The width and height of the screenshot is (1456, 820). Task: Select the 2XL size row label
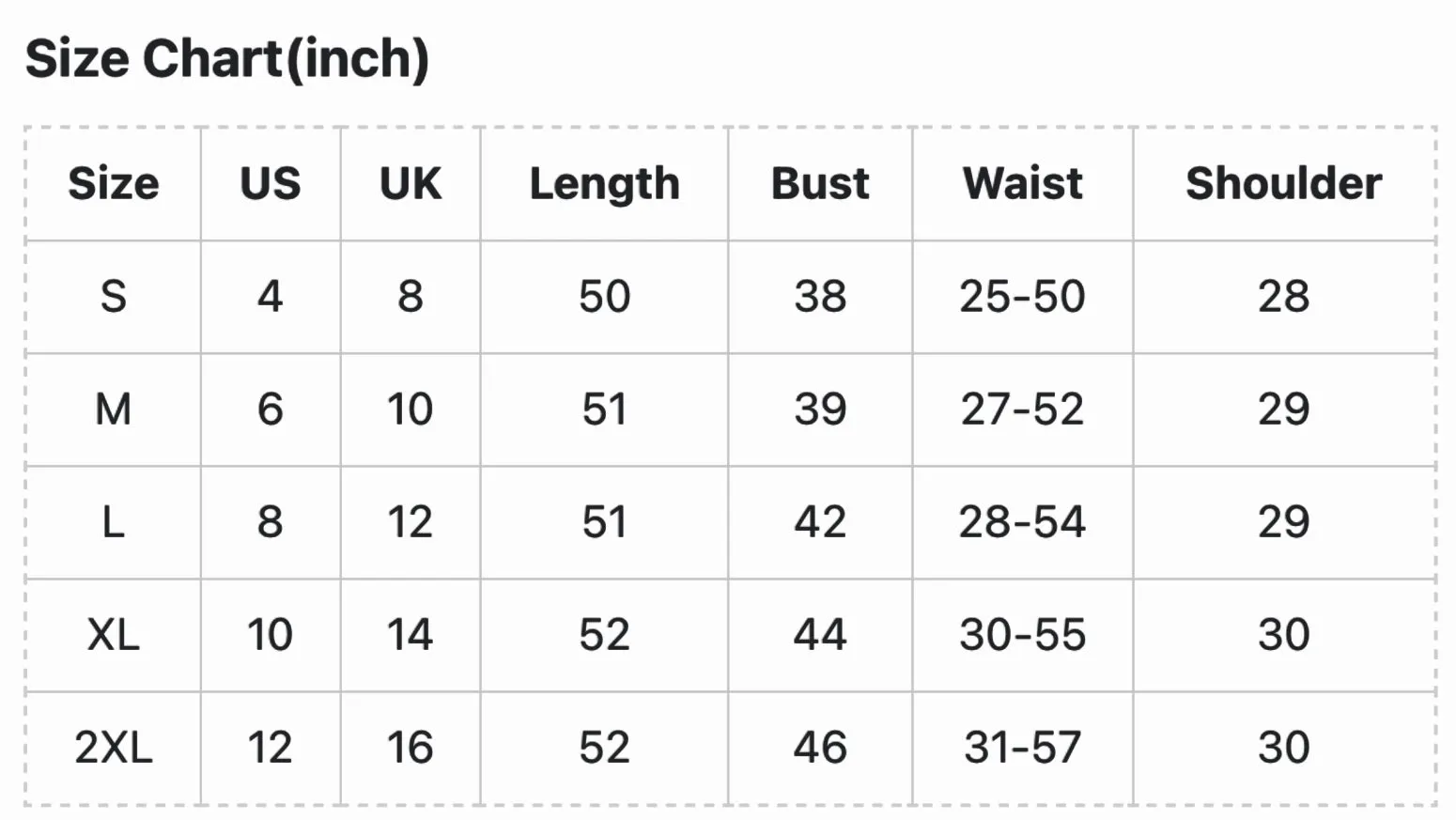(114, 748)
